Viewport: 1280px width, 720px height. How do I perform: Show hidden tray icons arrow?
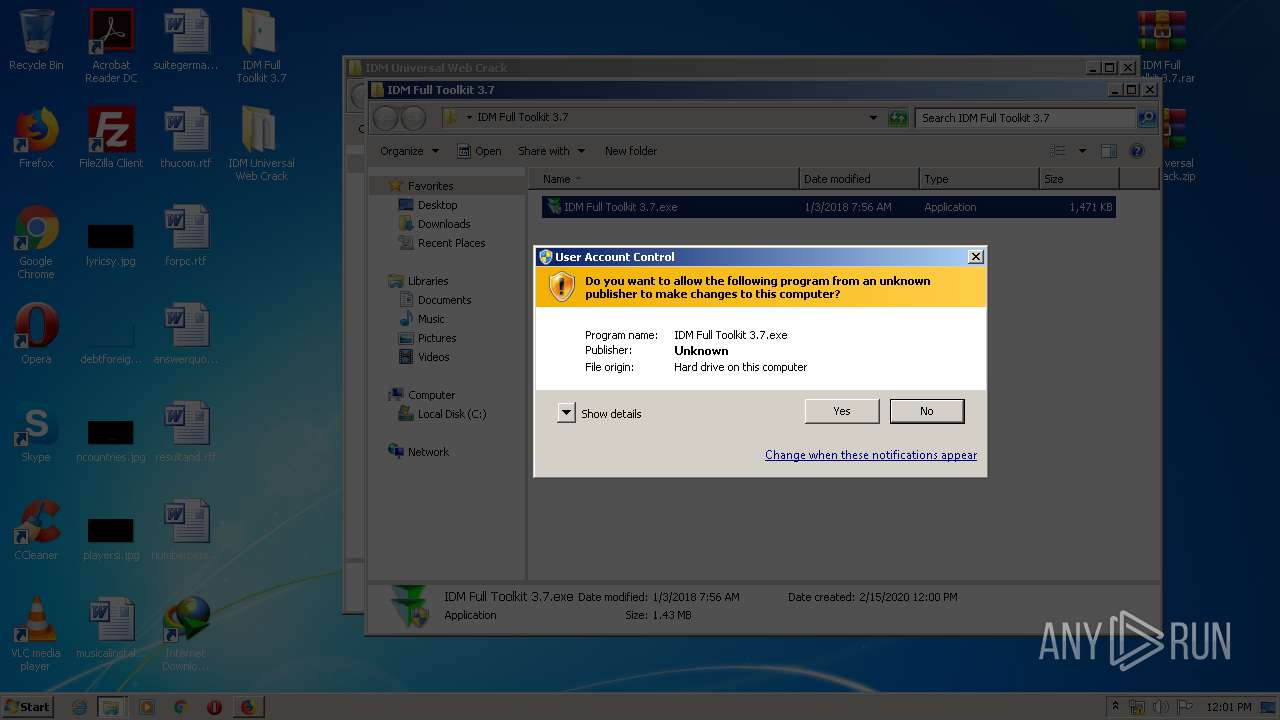1115,707
